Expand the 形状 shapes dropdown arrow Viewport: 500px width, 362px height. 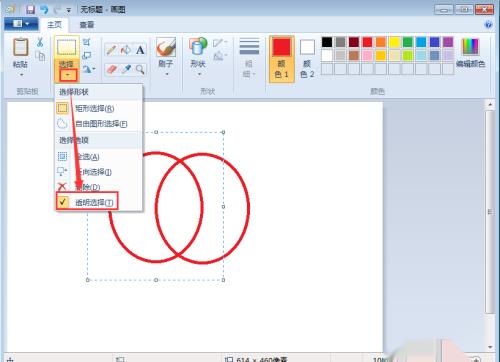pos(199,74)
